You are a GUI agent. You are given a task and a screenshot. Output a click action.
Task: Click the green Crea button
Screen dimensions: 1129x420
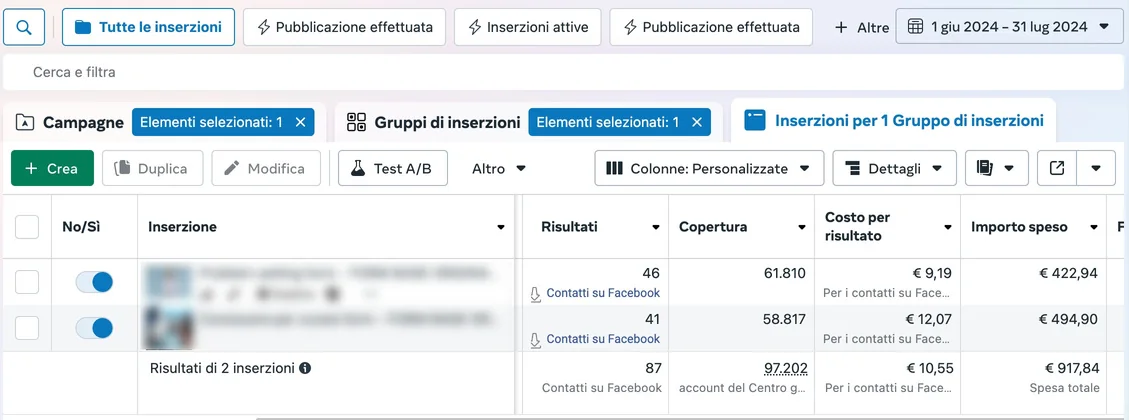point(52,168)
